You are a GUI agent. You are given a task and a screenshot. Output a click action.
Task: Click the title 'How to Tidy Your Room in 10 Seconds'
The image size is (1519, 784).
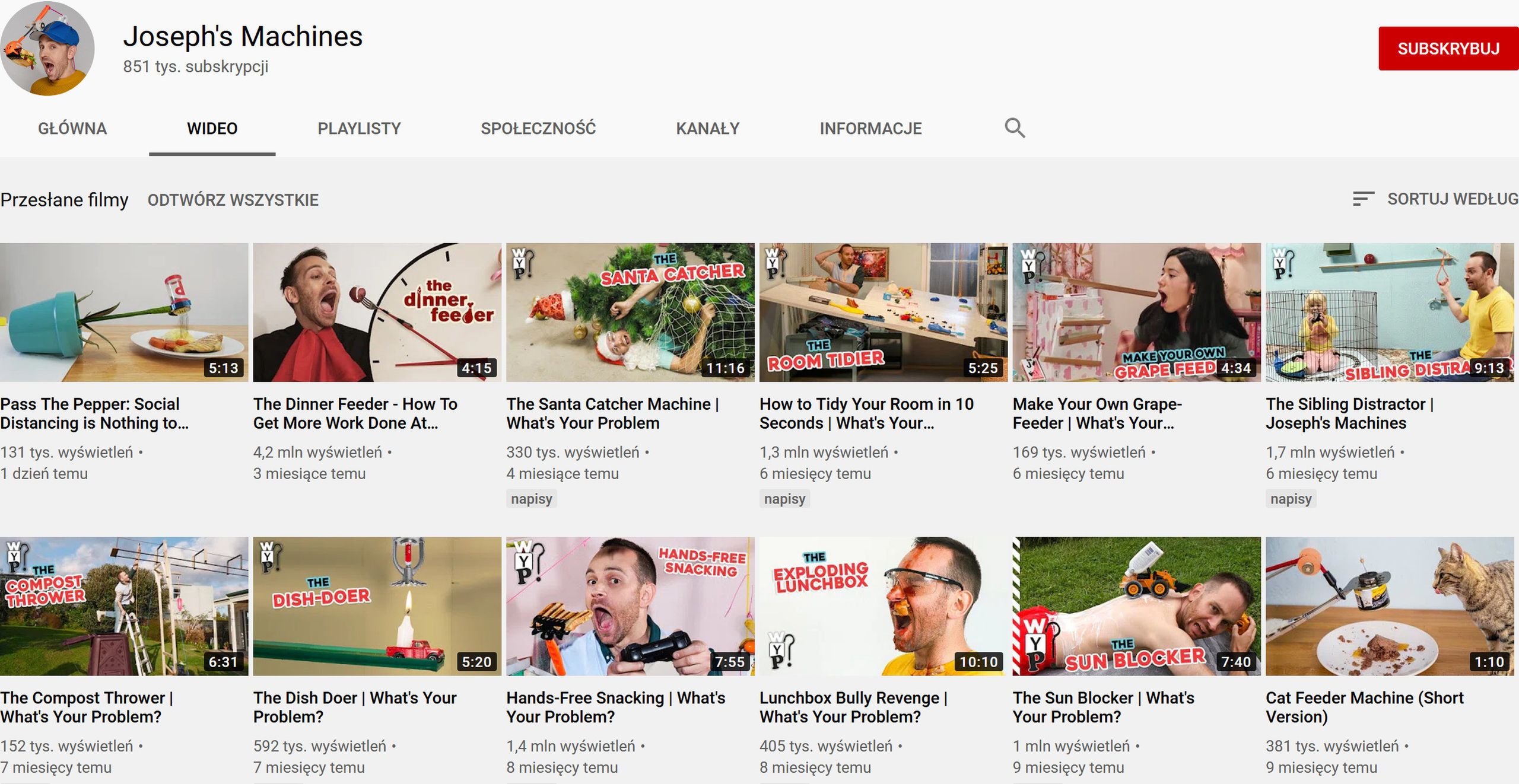click(x=867, y=413)
